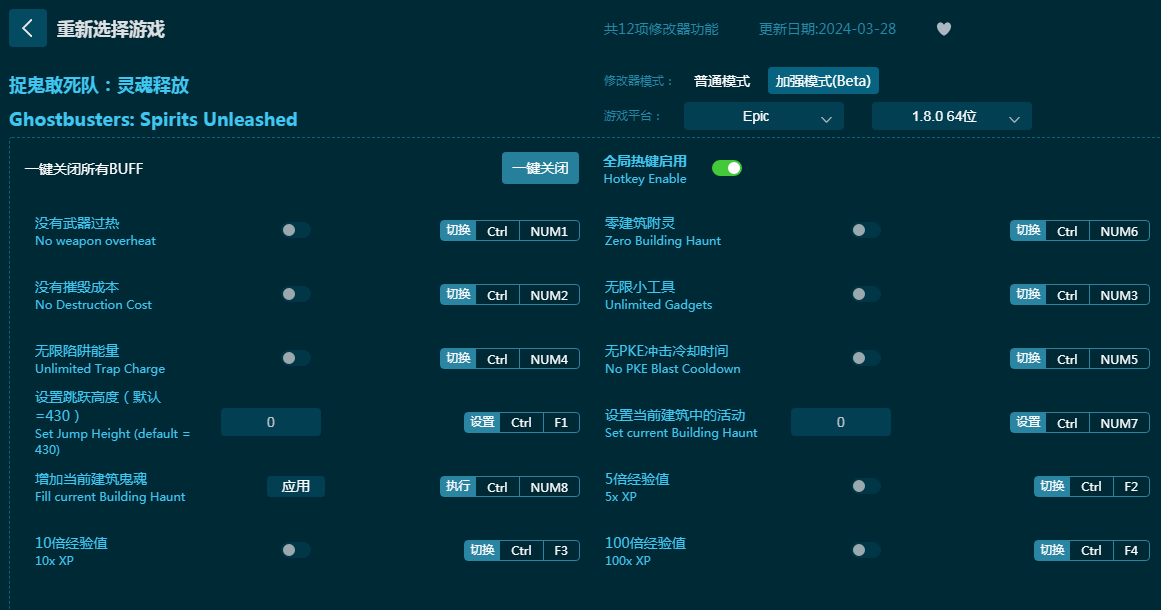Image resolution: width=1161 pixels, height=610 pixels.
Task: Switch on Unlimited Trap Charge
Action: (295, 358)
